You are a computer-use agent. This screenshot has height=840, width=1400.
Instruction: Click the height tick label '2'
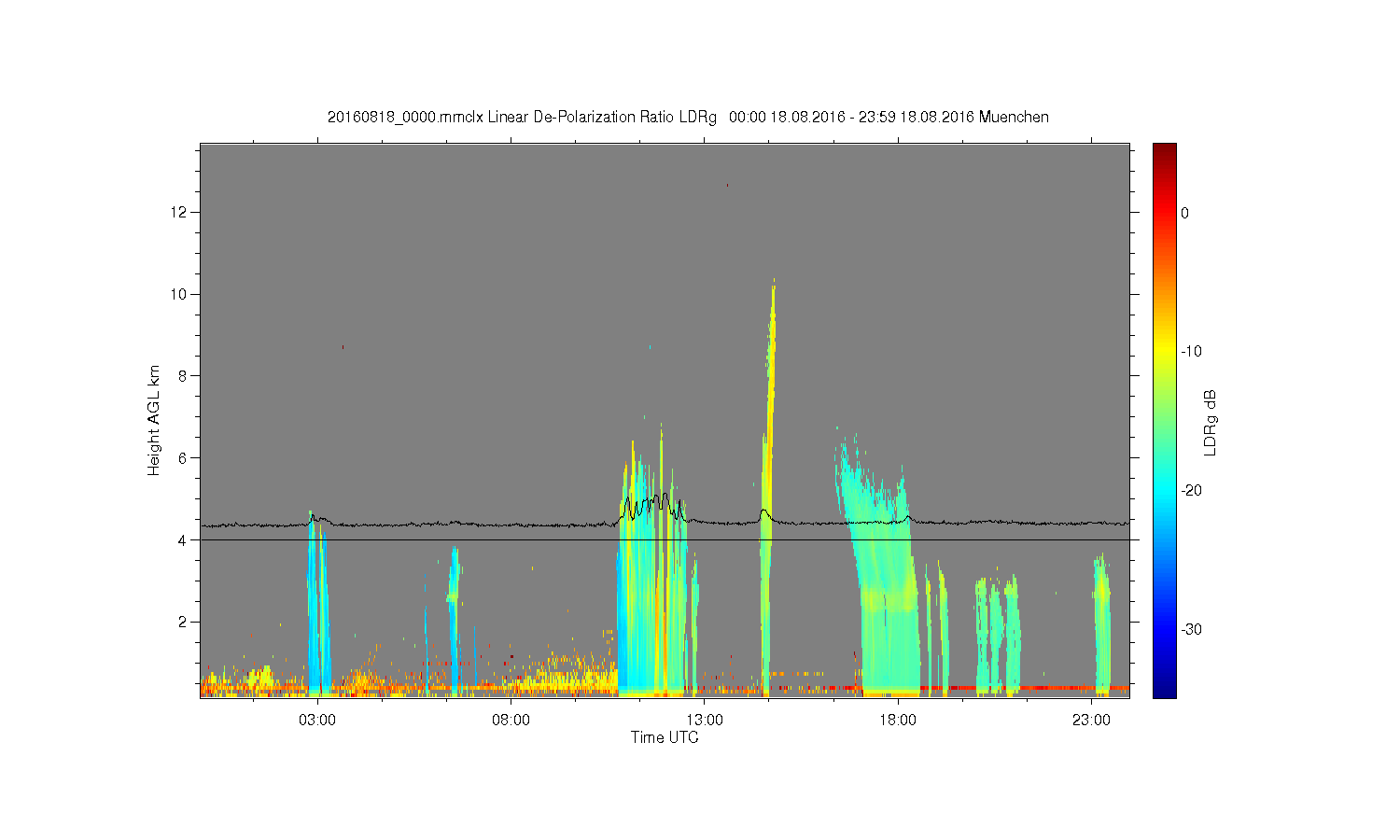pos(184,622)
